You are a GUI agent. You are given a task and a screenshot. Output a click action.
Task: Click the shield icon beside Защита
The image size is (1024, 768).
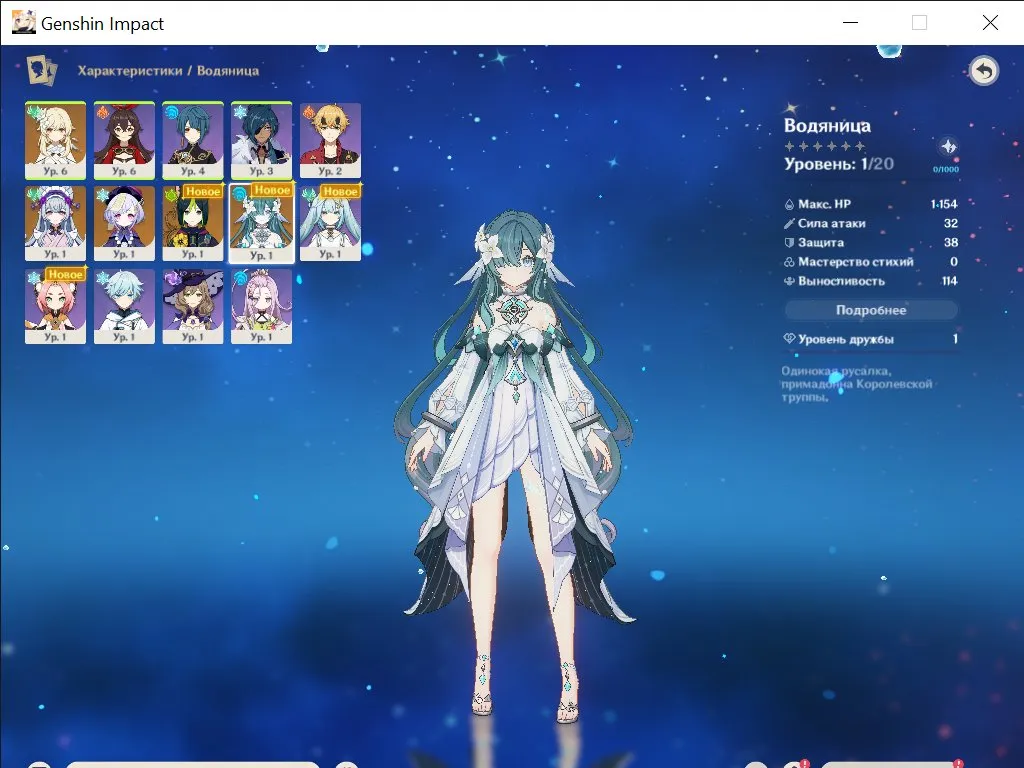789,243
